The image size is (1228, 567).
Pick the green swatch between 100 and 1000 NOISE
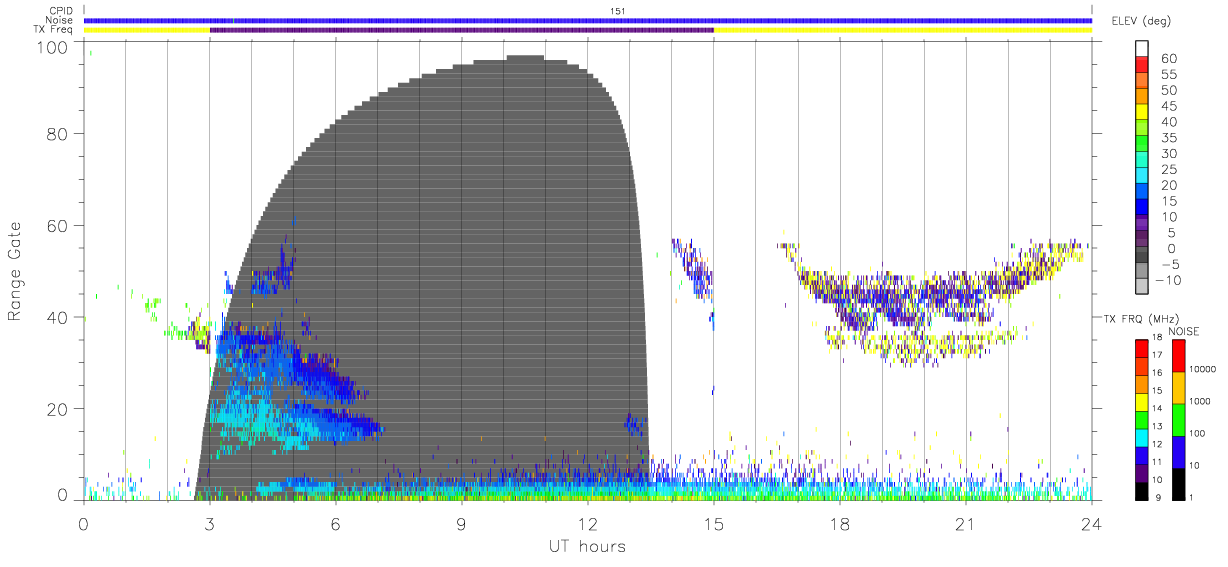[1179, 420]
